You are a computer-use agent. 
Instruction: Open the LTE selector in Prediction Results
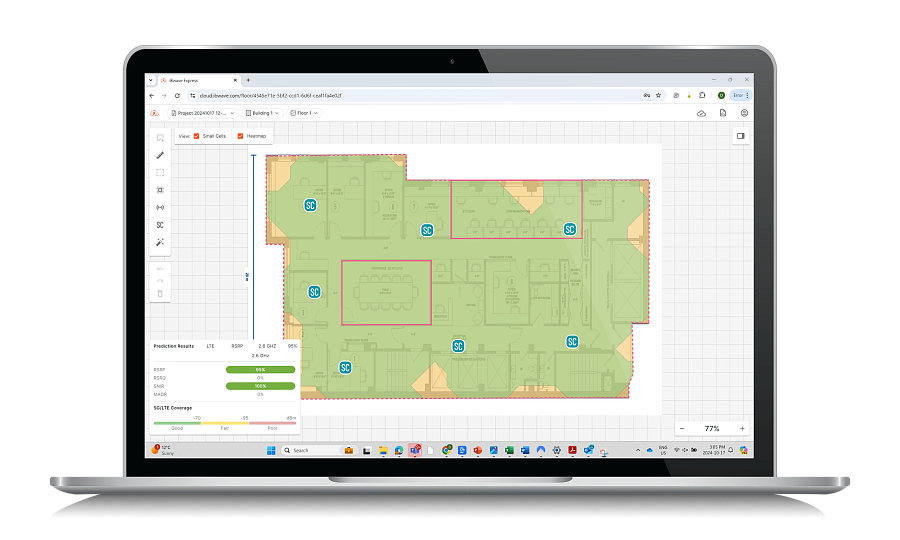(211, 346)
